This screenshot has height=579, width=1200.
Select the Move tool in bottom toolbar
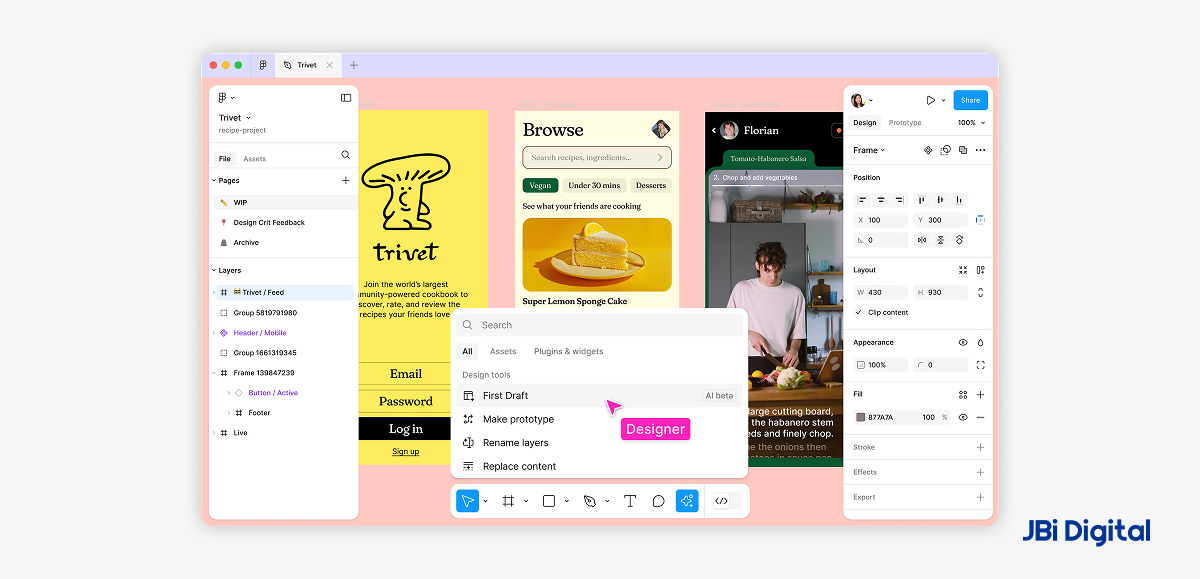coord(467,501)
